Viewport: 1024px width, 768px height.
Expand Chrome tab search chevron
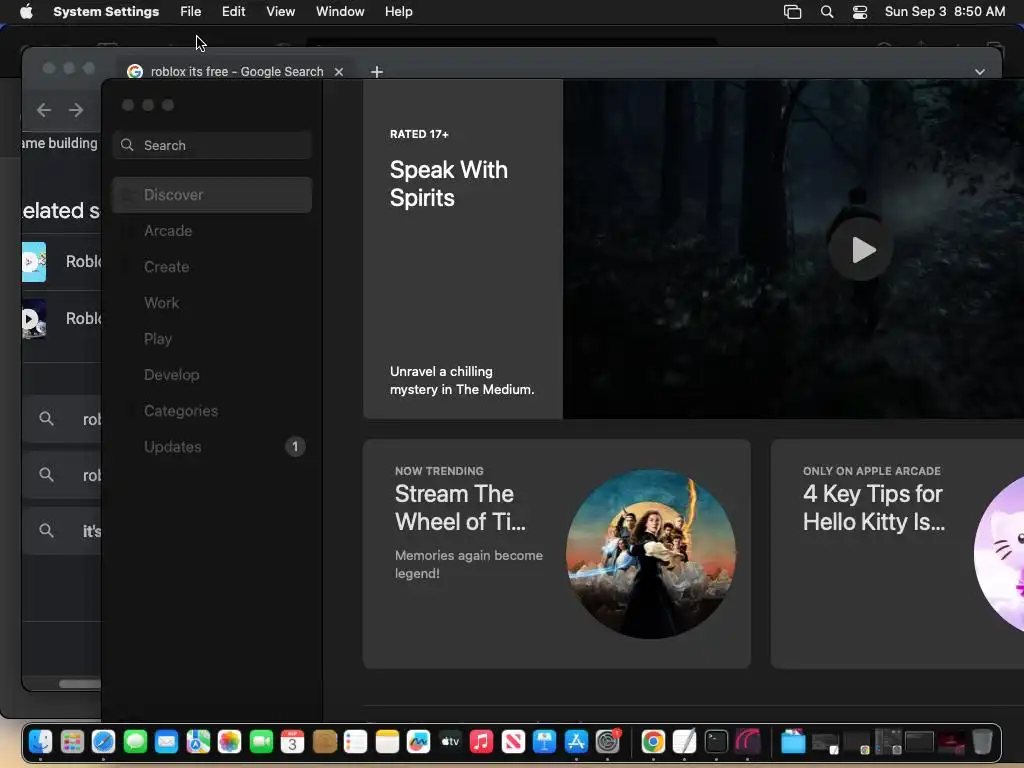tap(980, 72)
